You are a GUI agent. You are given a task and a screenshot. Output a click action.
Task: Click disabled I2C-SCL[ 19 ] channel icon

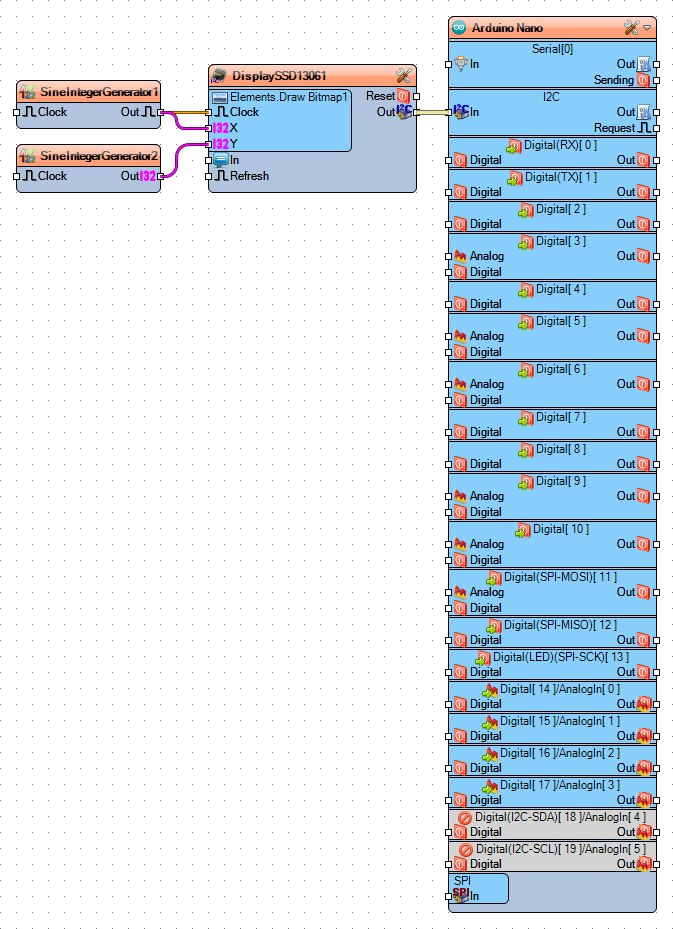[466, 850]
